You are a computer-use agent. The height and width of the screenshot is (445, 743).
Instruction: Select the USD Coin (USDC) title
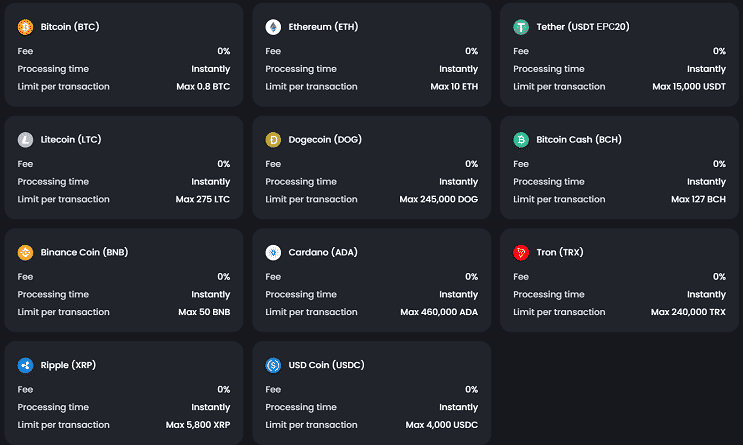(326, 365)
